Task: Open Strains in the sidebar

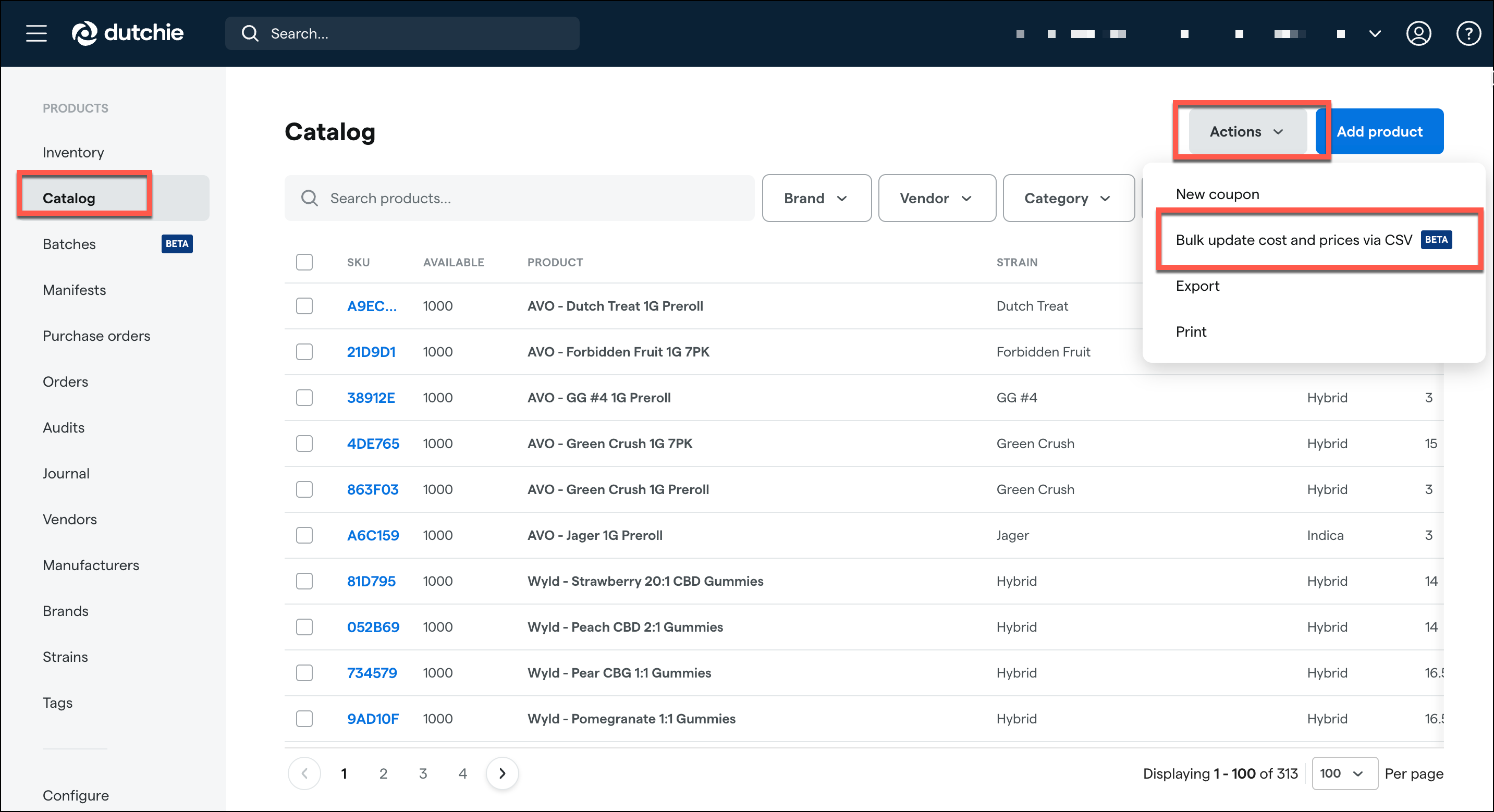Action: (66, 656)
